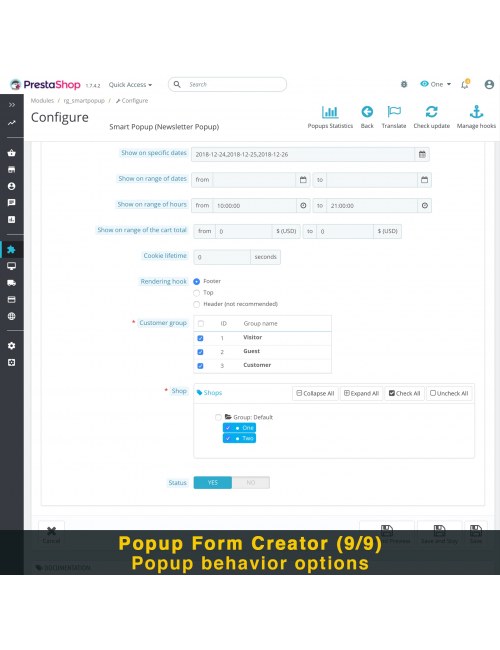Check the Group: Default shop checkbox

tap(218, 417)
